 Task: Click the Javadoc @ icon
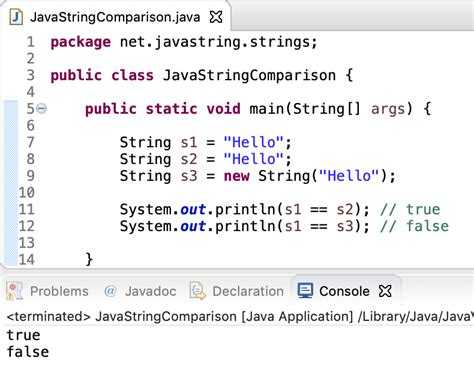click(x=110, y=291)
